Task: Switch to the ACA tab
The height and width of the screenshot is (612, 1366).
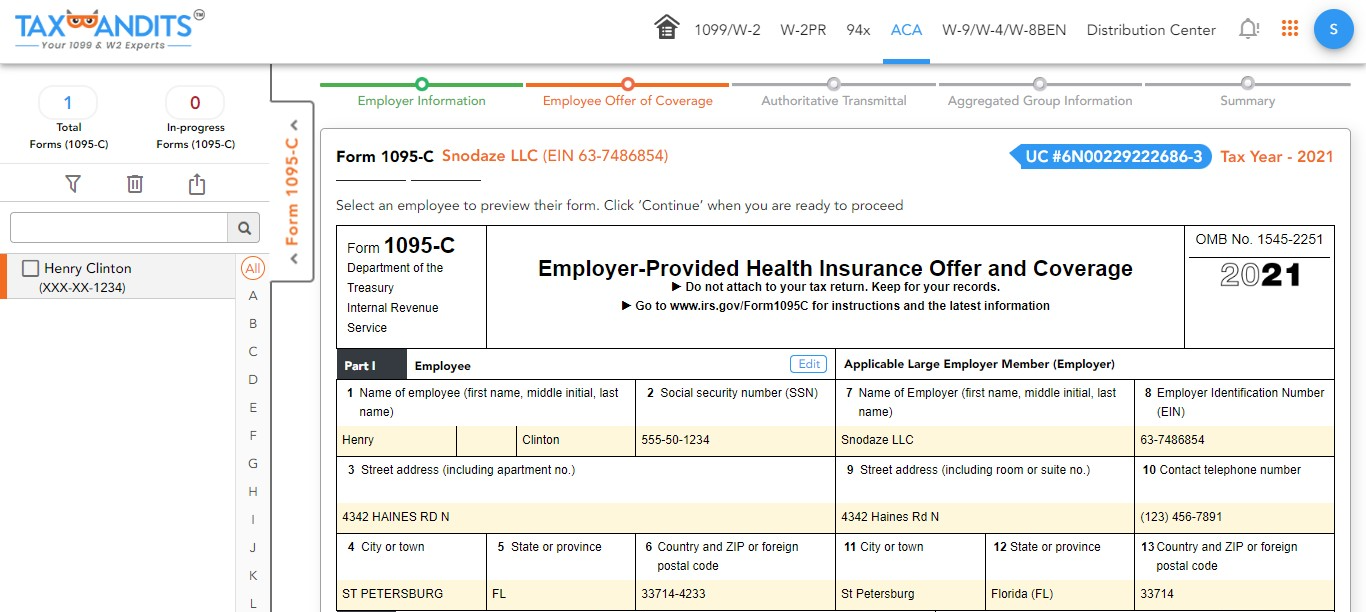Action: click(x=906, y=30)
